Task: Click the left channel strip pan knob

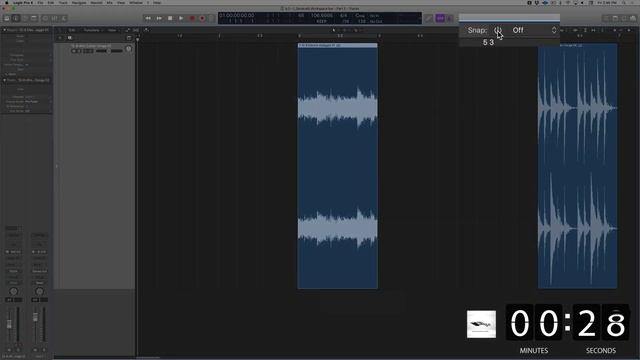Action: tap(13, 291)
